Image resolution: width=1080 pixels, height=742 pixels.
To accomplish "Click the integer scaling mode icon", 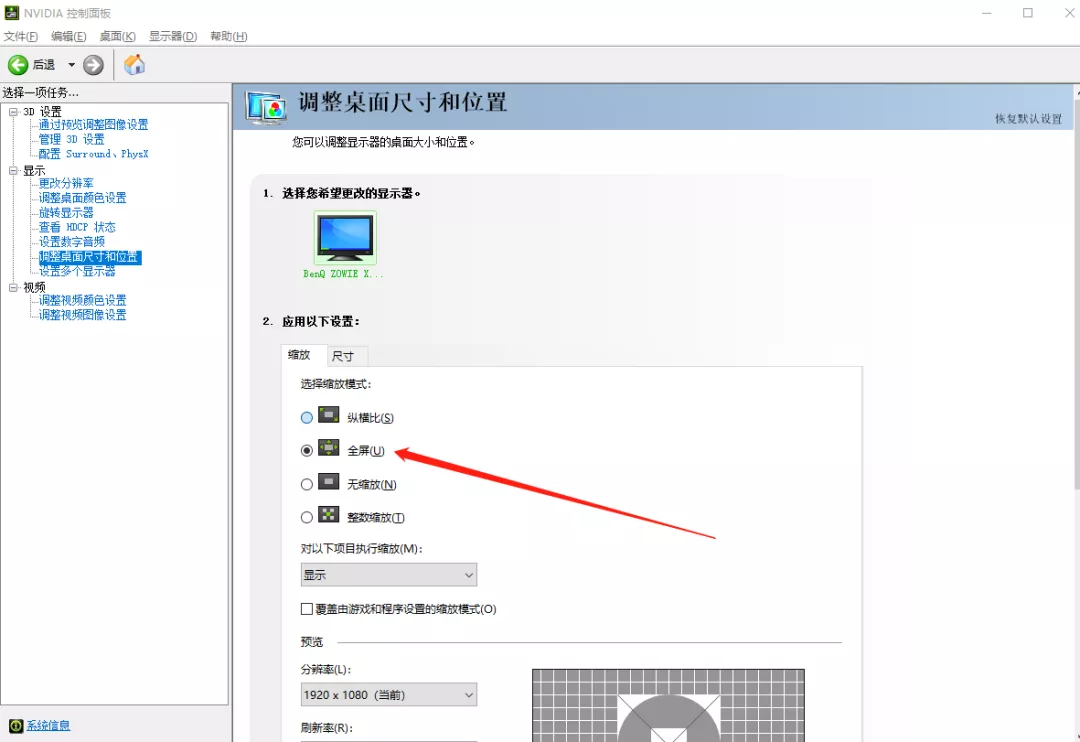I will pos(329,515).
